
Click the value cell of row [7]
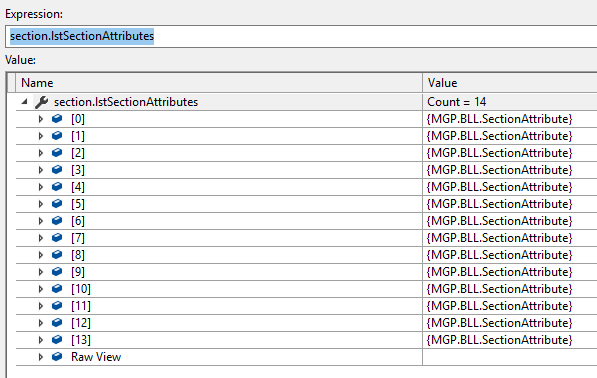(510, 238)
